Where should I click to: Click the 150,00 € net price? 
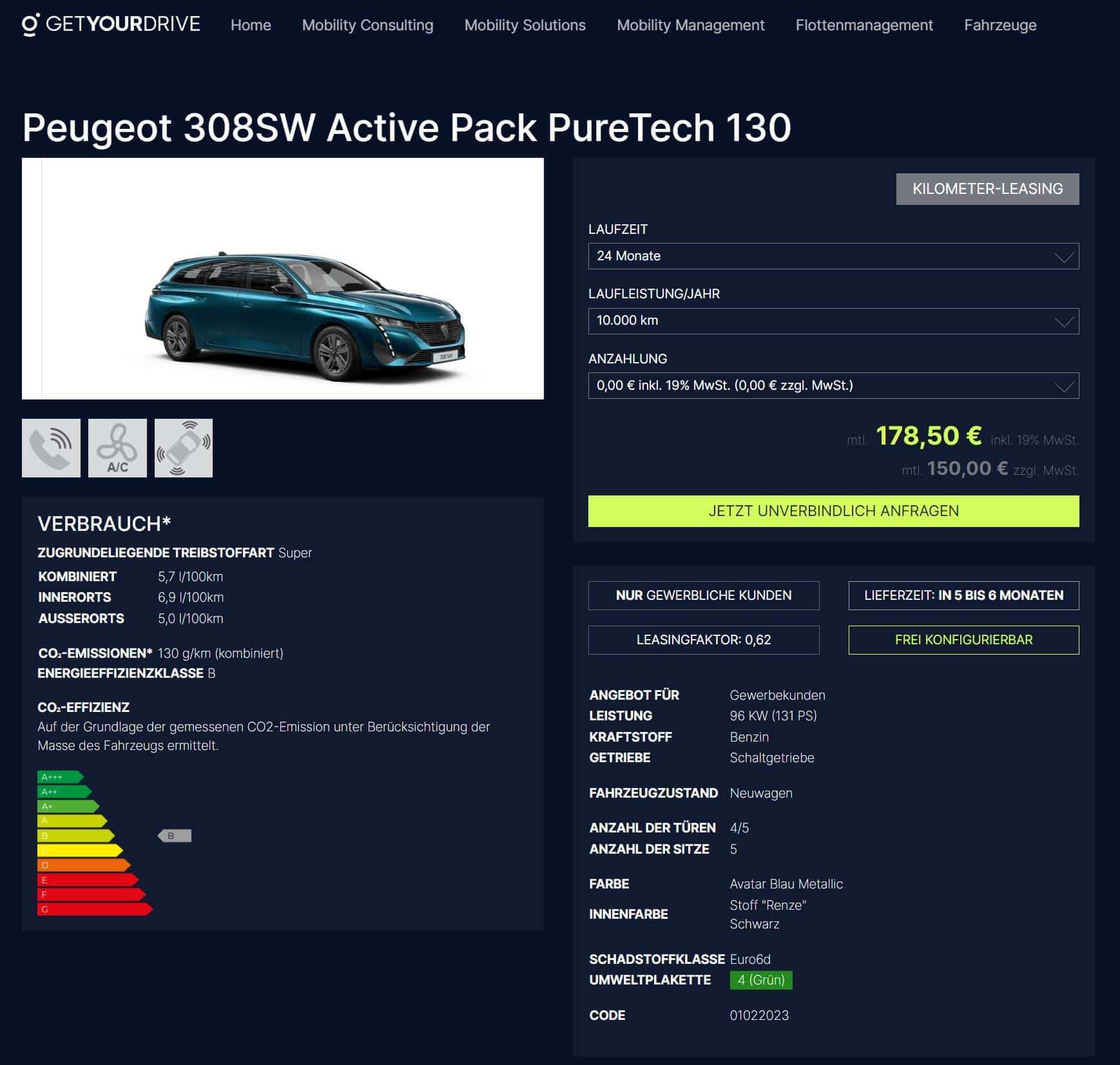pos(967,468)
